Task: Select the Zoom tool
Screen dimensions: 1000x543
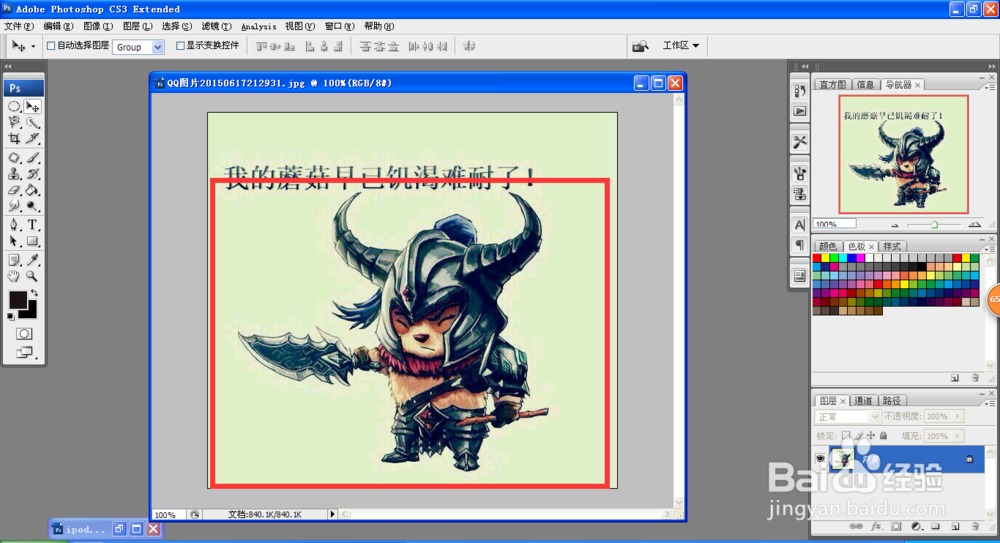Action: (x=32, y=276)
